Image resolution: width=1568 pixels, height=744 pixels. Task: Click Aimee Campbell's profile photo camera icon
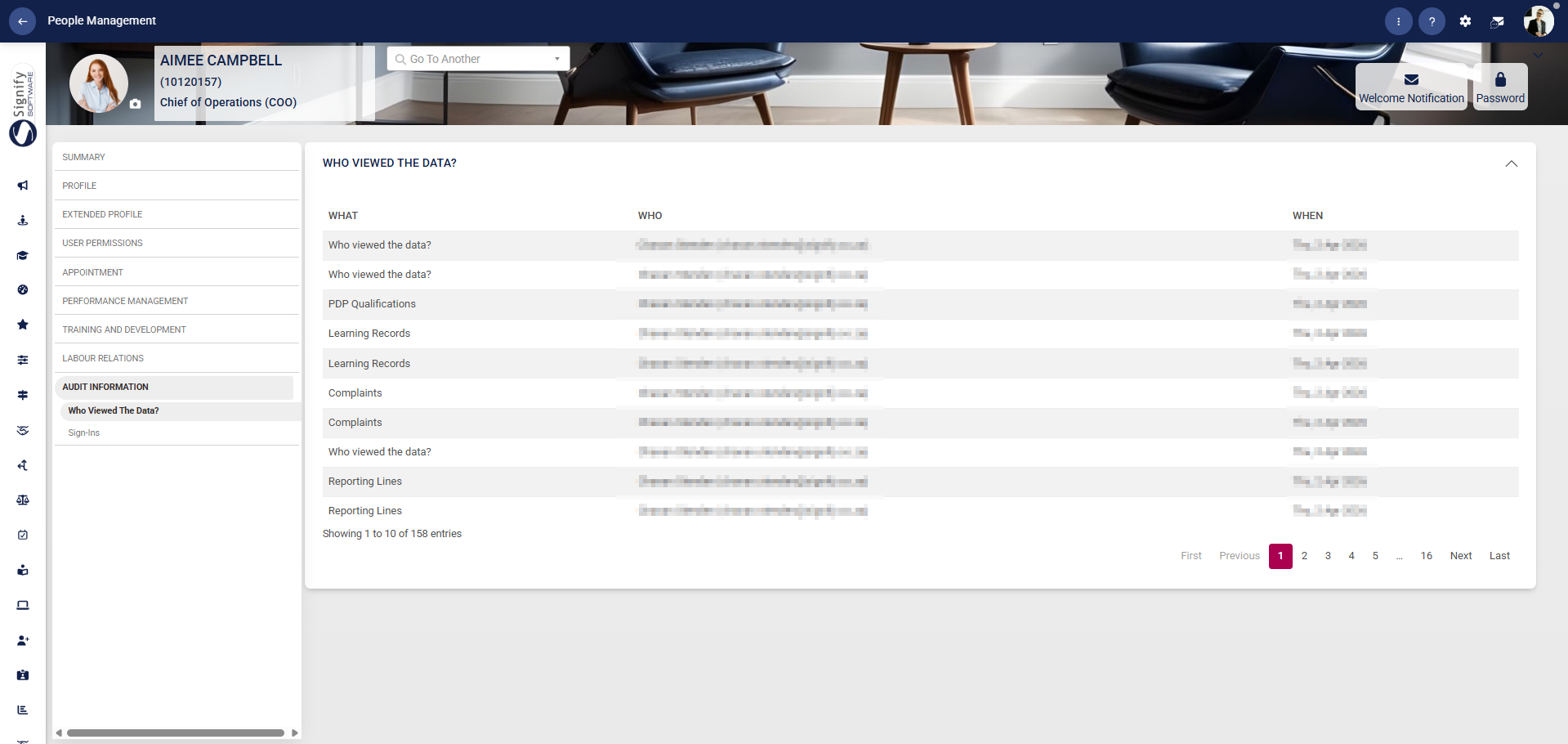coord(135,104)
